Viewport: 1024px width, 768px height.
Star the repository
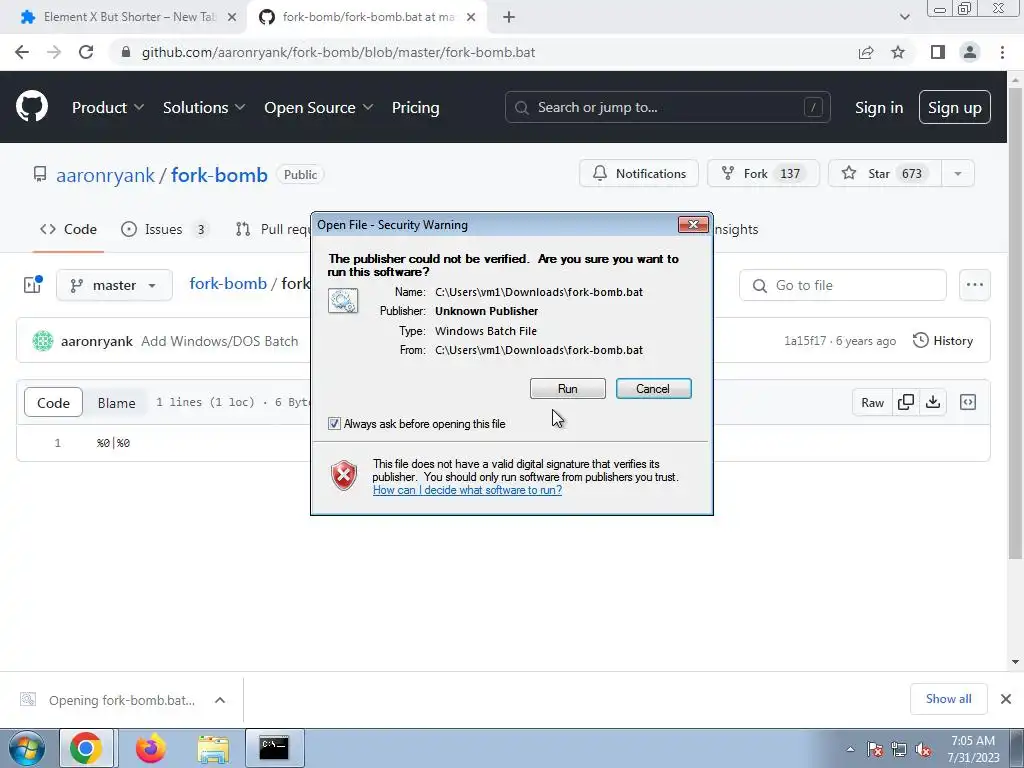[x=885, y=174]
